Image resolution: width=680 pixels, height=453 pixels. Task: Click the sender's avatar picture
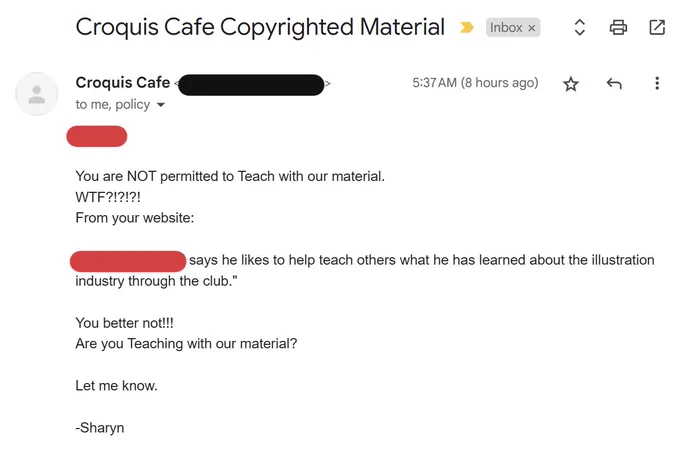(x=36, y=94)
